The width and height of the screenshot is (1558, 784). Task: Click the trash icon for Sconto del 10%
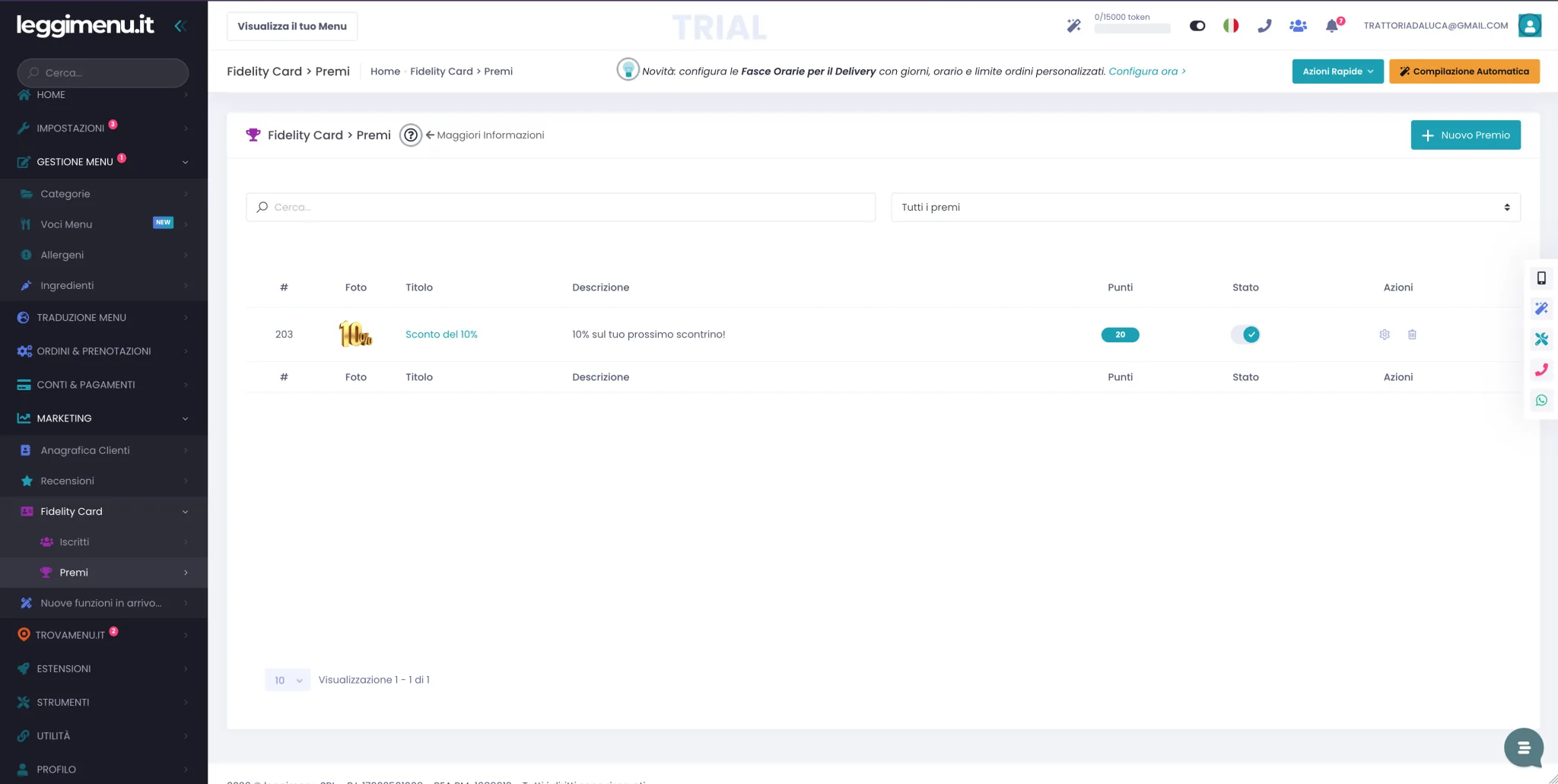coord(1412,335)
